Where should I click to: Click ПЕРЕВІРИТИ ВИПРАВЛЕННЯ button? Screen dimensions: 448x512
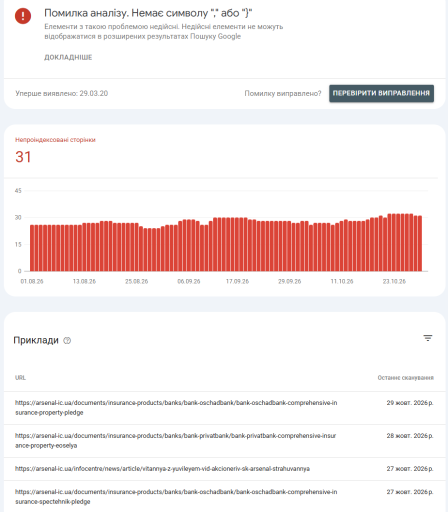(x=381, y=93)
